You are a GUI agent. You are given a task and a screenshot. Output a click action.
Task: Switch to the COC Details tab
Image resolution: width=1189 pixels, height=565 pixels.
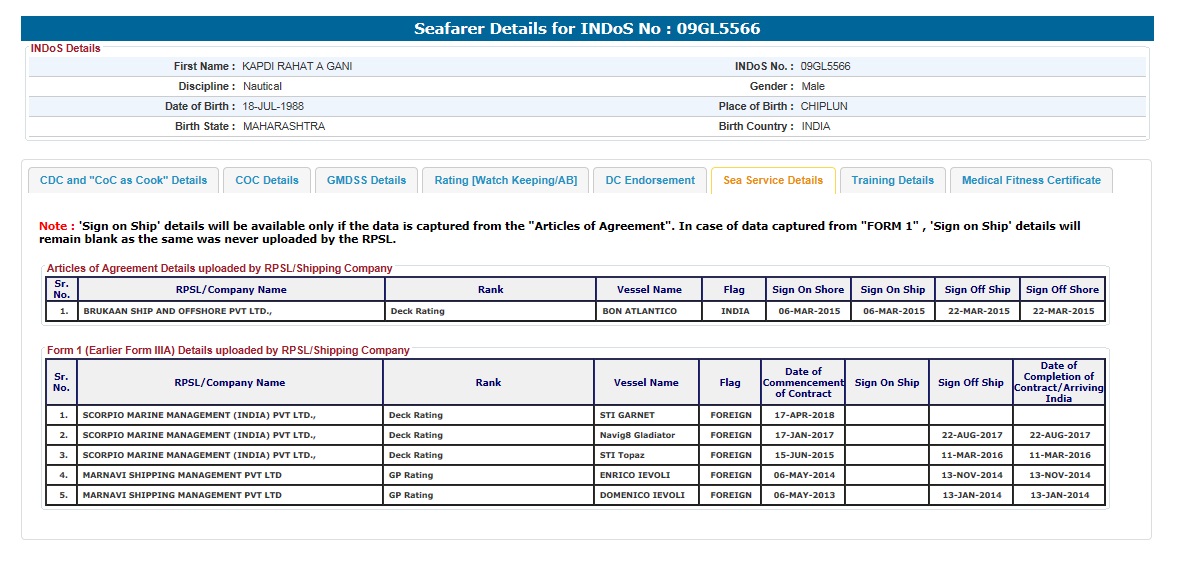(x=267, y=181)
